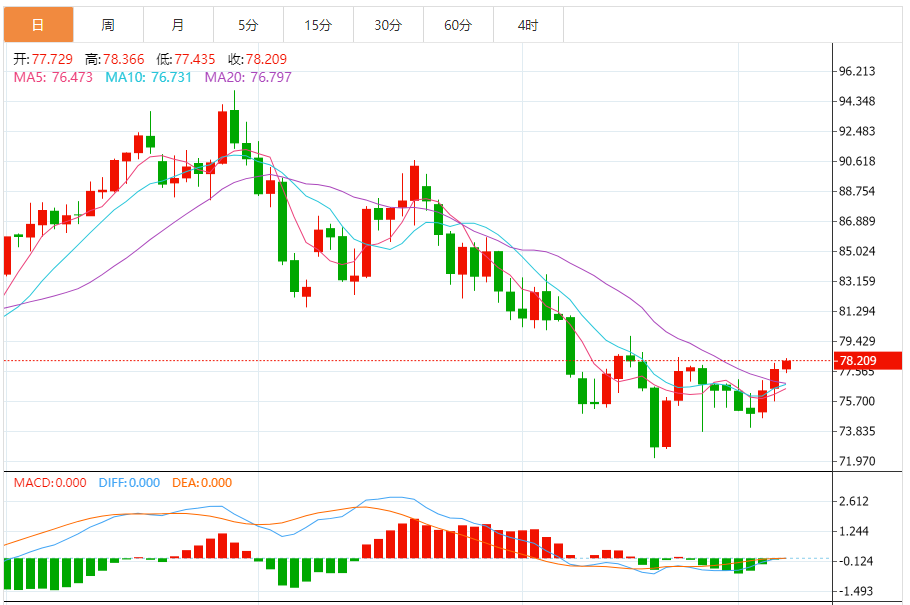Click the 75.700 price axis label
This screenshot has width=910, height=605.
coord(857,401)
